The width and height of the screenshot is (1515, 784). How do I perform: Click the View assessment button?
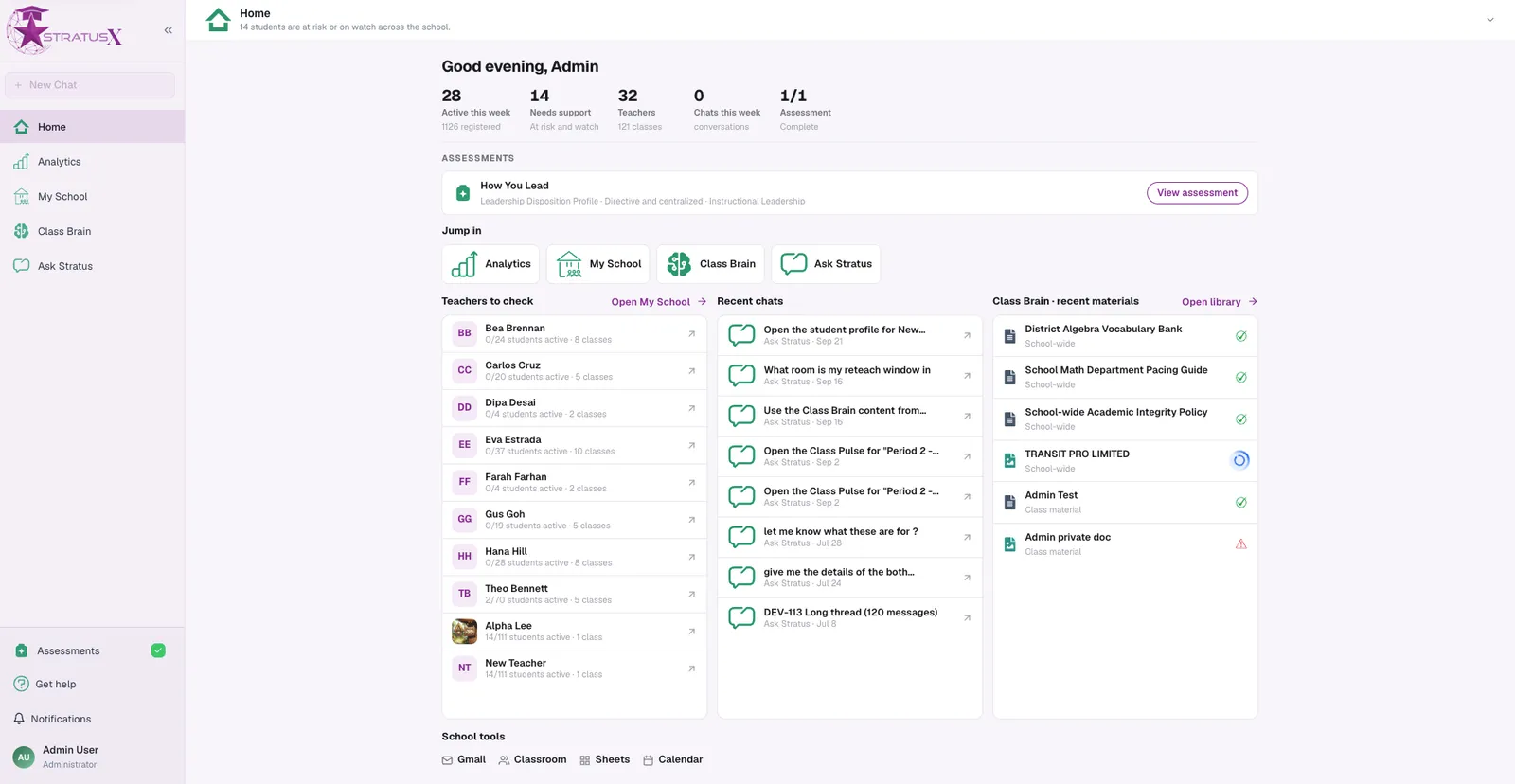pos(1197,193)
